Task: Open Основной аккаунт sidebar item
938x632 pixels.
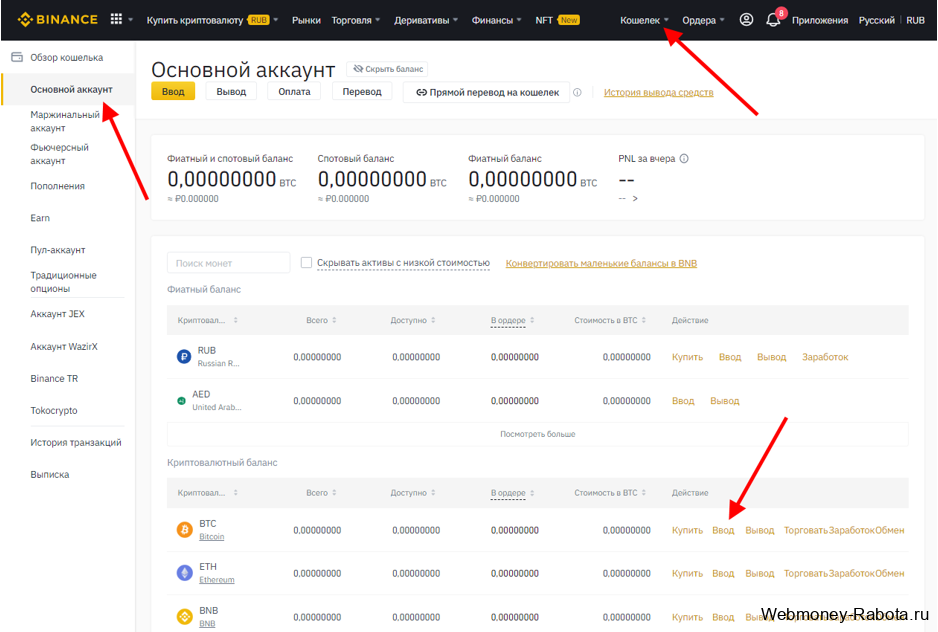Action: point(71,89)
